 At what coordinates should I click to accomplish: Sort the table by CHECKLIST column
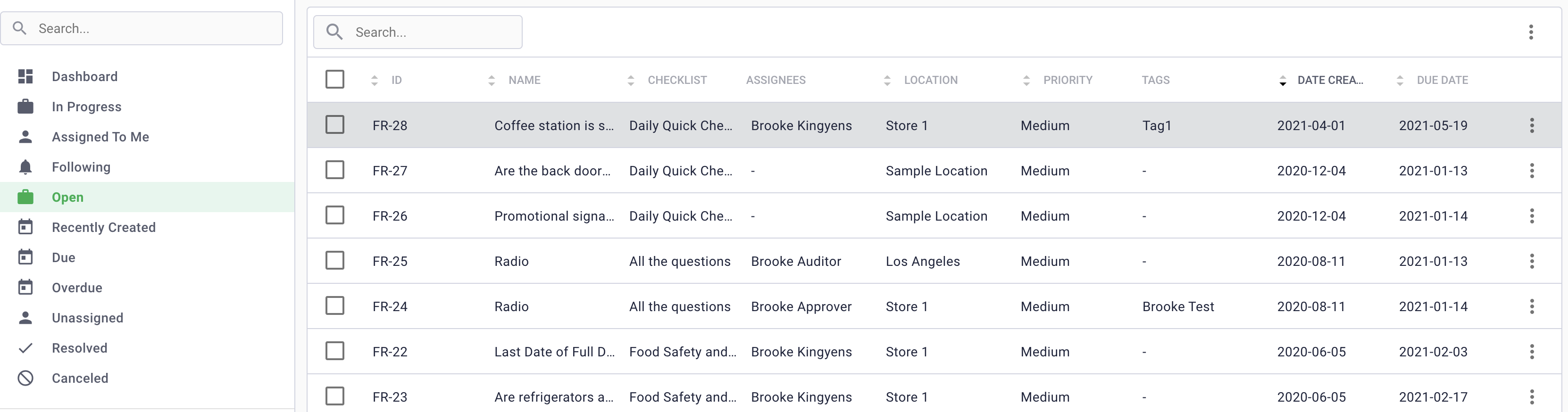(x=667, y=80)
